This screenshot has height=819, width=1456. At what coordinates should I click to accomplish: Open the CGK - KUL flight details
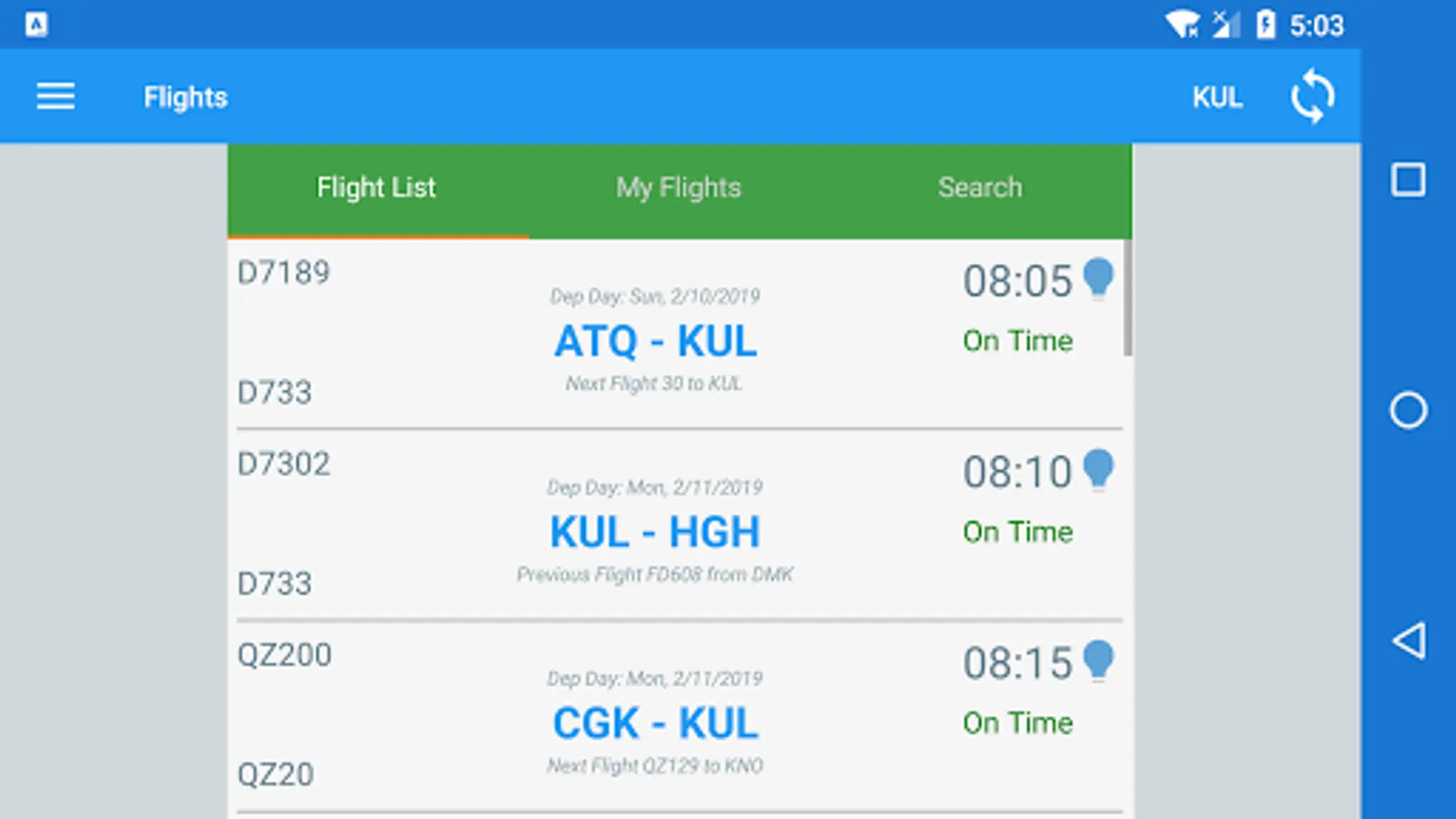(655, 724)
